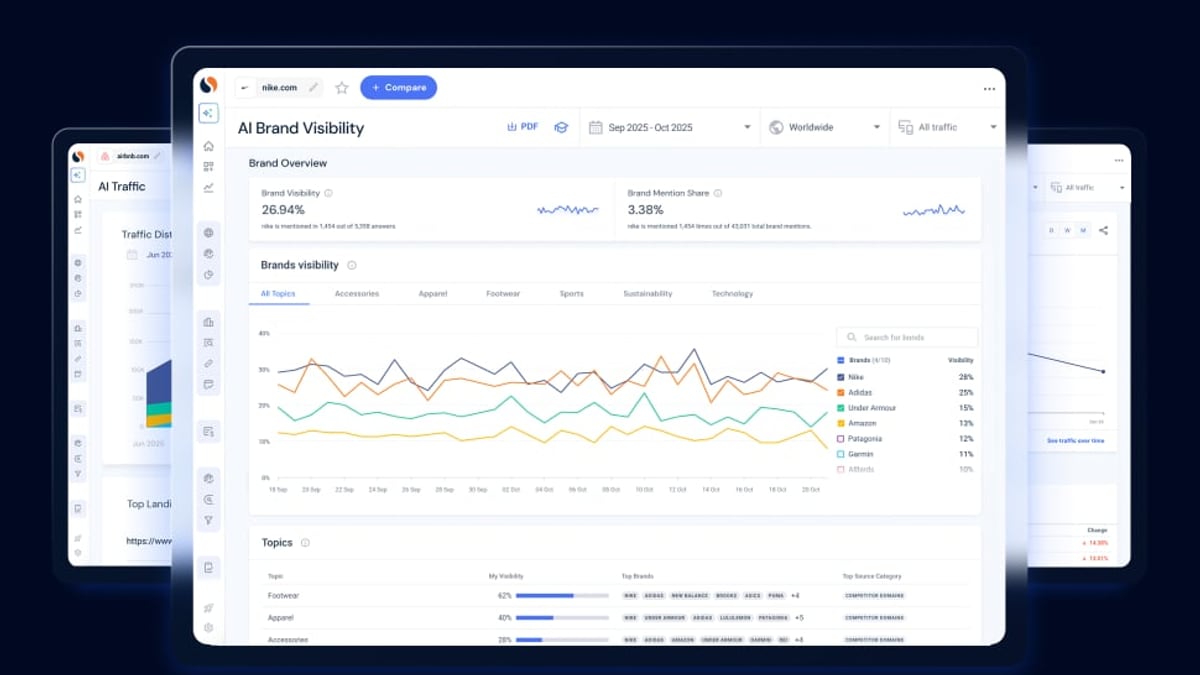The width and height of the screenshot is (1200, 675).
Task: Switch to the Footwear tab
Action: click(503, 294)
